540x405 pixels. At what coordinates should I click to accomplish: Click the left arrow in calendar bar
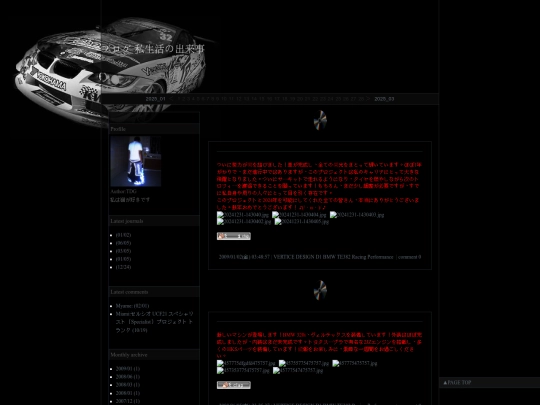(172, 99)
